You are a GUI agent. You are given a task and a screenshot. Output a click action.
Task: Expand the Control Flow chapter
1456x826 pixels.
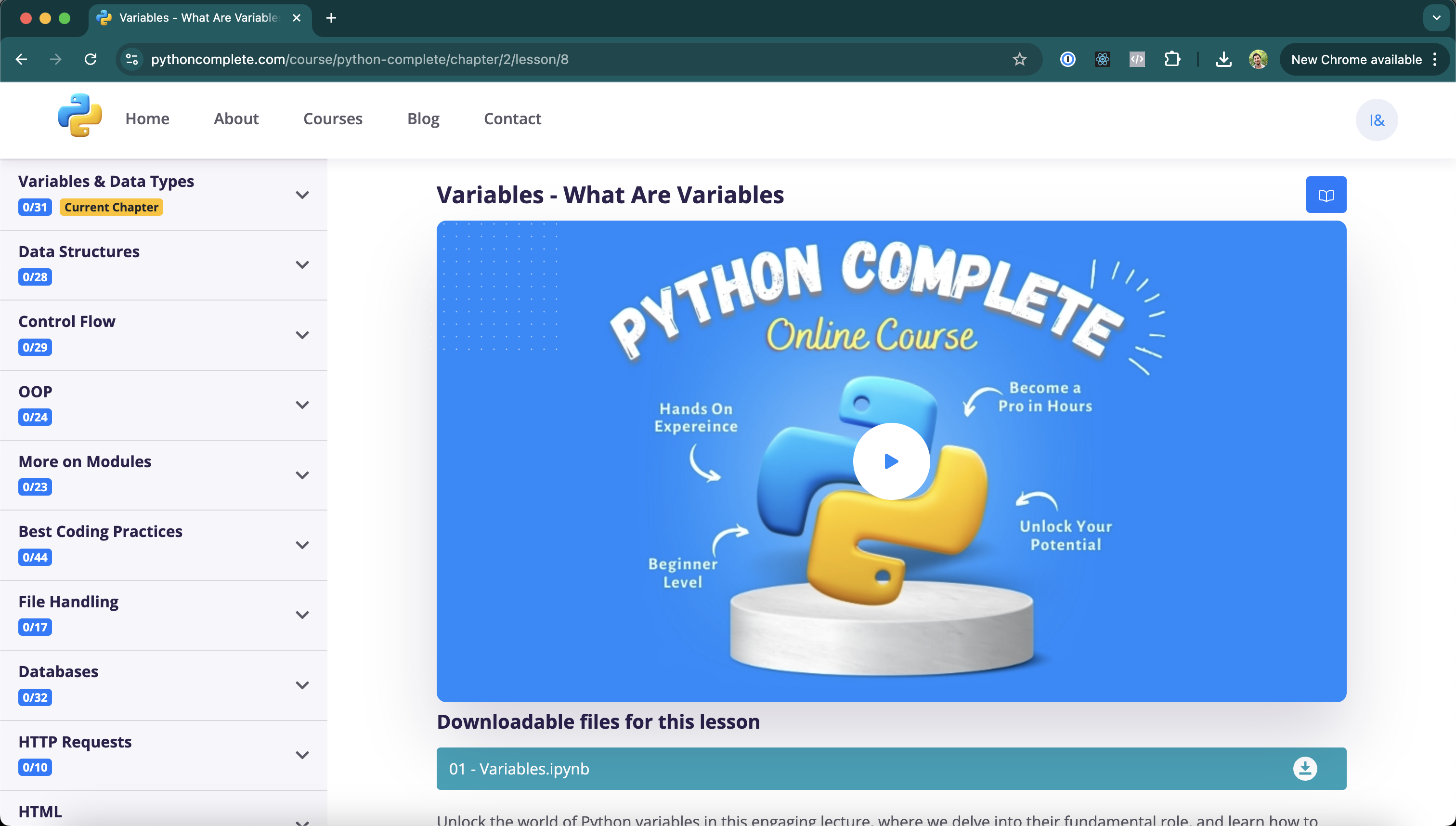point(303,335)
